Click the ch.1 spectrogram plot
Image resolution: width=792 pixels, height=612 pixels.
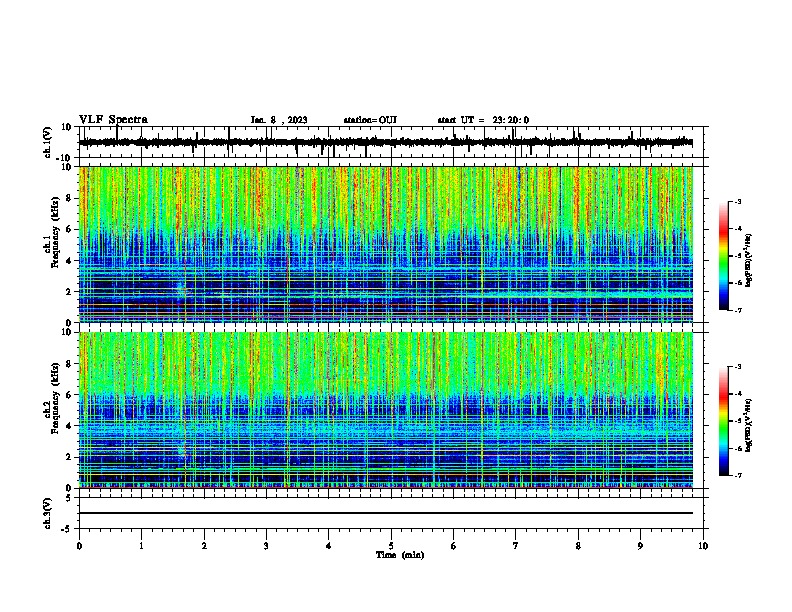[x=386, y=244]
